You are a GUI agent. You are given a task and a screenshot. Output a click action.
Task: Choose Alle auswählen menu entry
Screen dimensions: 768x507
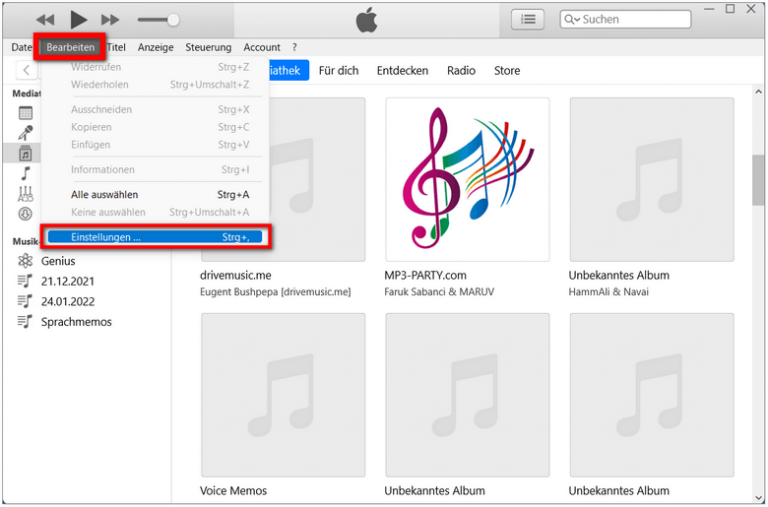tap(155, 194)
